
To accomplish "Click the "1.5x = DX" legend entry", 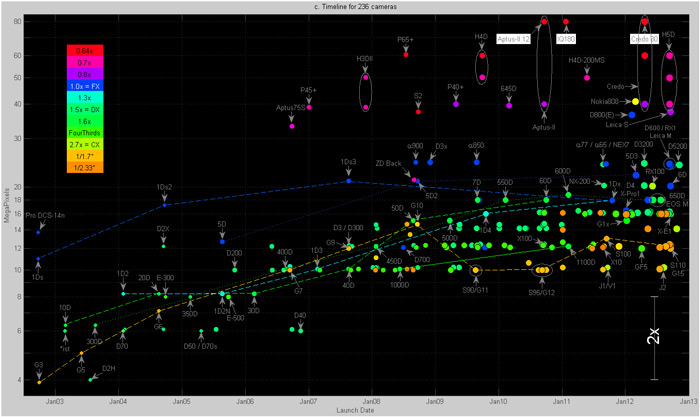I will click(x=85, y=109).
